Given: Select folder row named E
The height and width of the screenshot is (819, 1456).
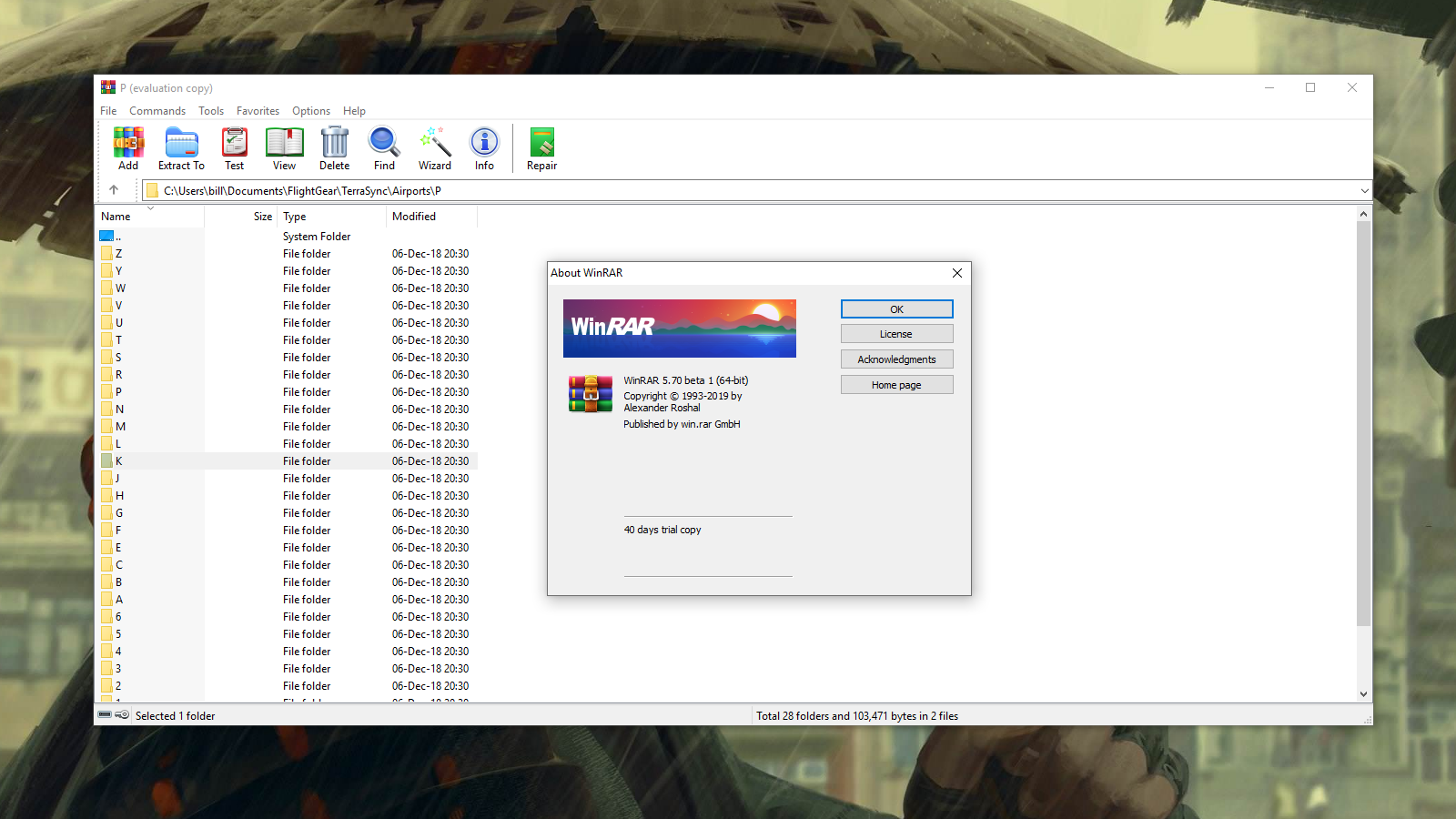Looking at the screenshot, I should [x=287, y=548].
